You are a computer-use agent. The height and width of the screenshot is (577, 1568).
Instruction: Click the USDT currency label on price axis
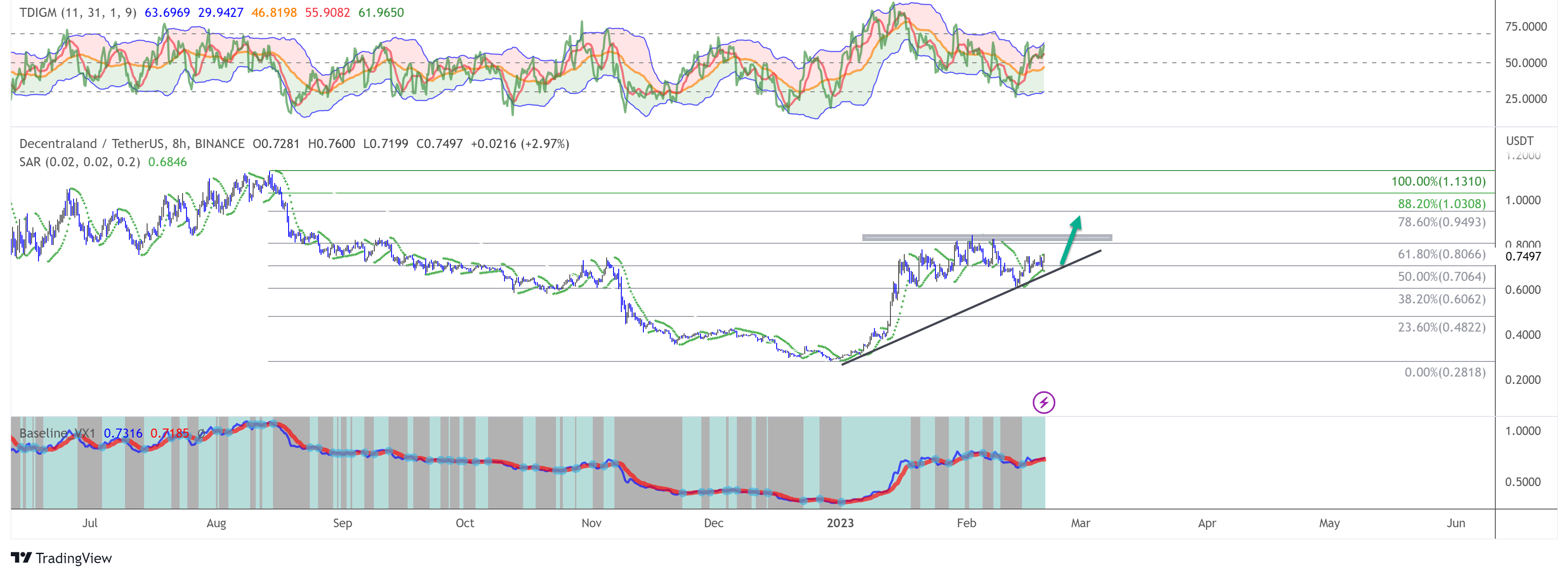(x=1519, y=141)
